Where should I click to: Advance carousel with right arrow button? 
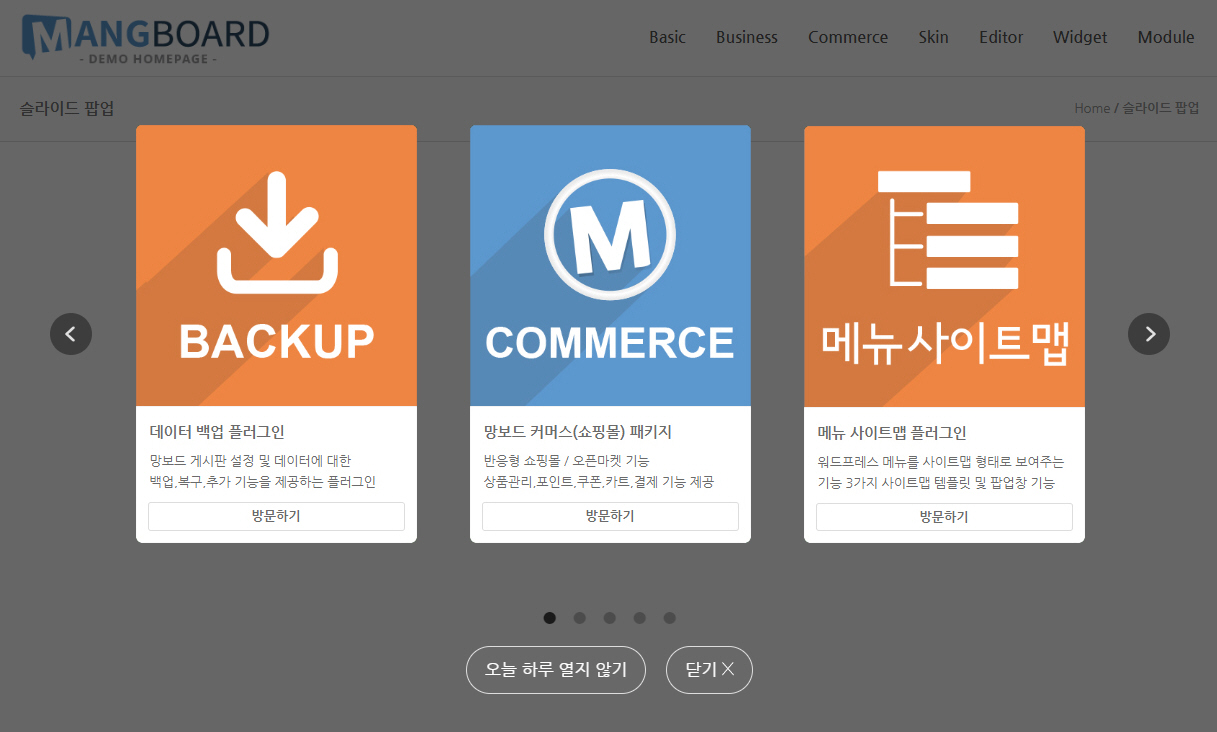(x=1149, y=334)
